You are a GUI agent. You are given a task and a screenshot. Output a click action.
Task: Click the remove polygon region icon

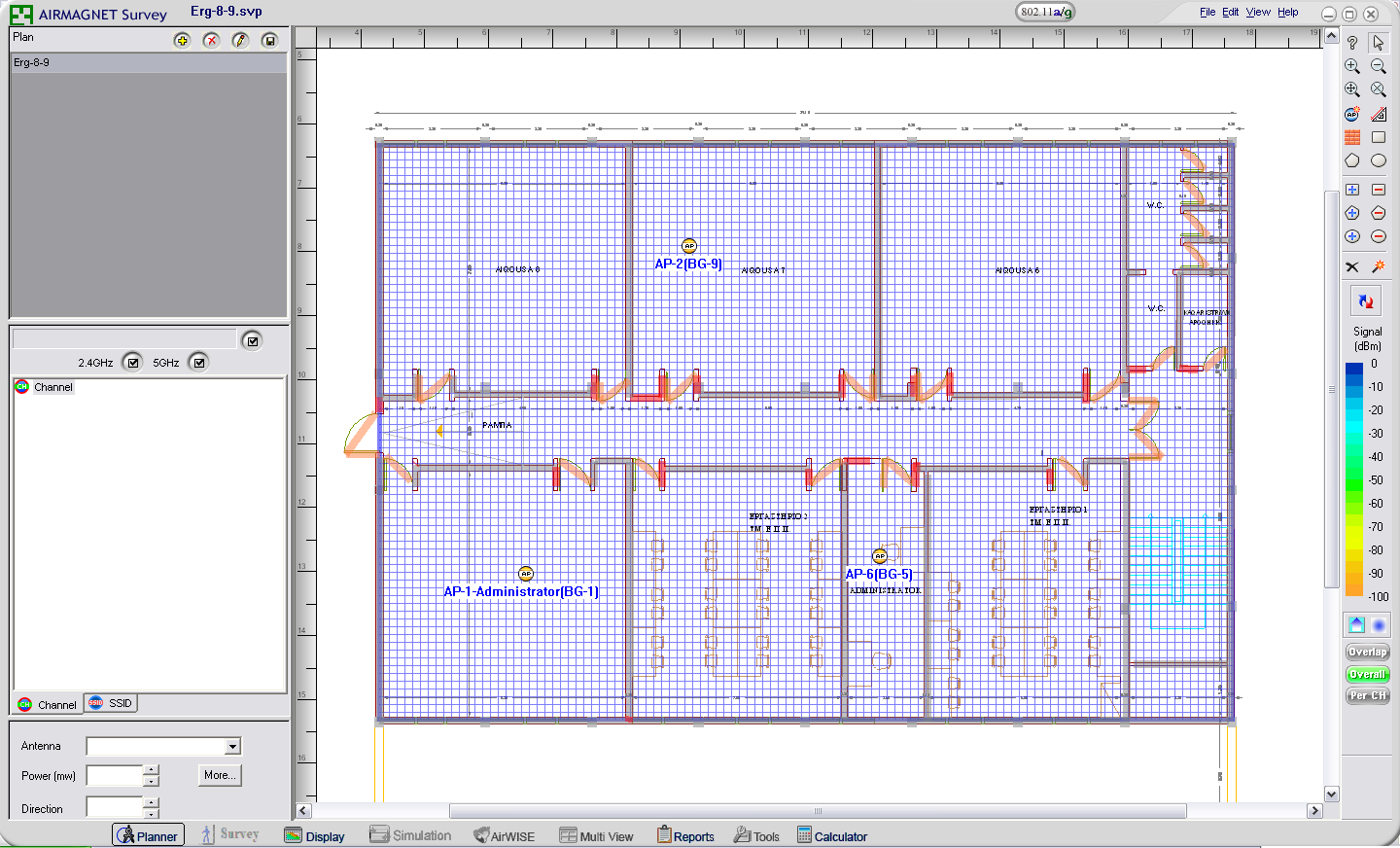click(1379, 213)
